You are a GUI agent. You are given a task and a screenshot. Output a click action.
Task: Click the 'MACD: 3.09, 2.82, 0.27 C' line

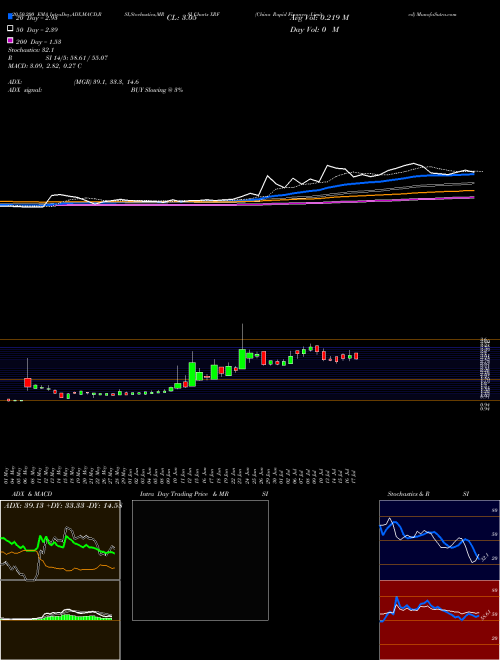(x=45, y=66)
